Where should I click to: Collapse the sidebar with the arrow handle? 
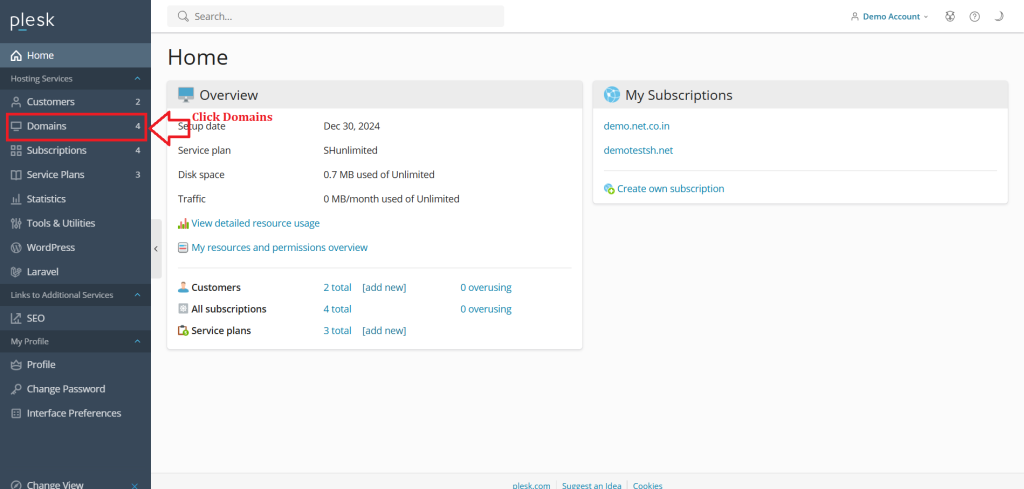[x=155, y=249]
